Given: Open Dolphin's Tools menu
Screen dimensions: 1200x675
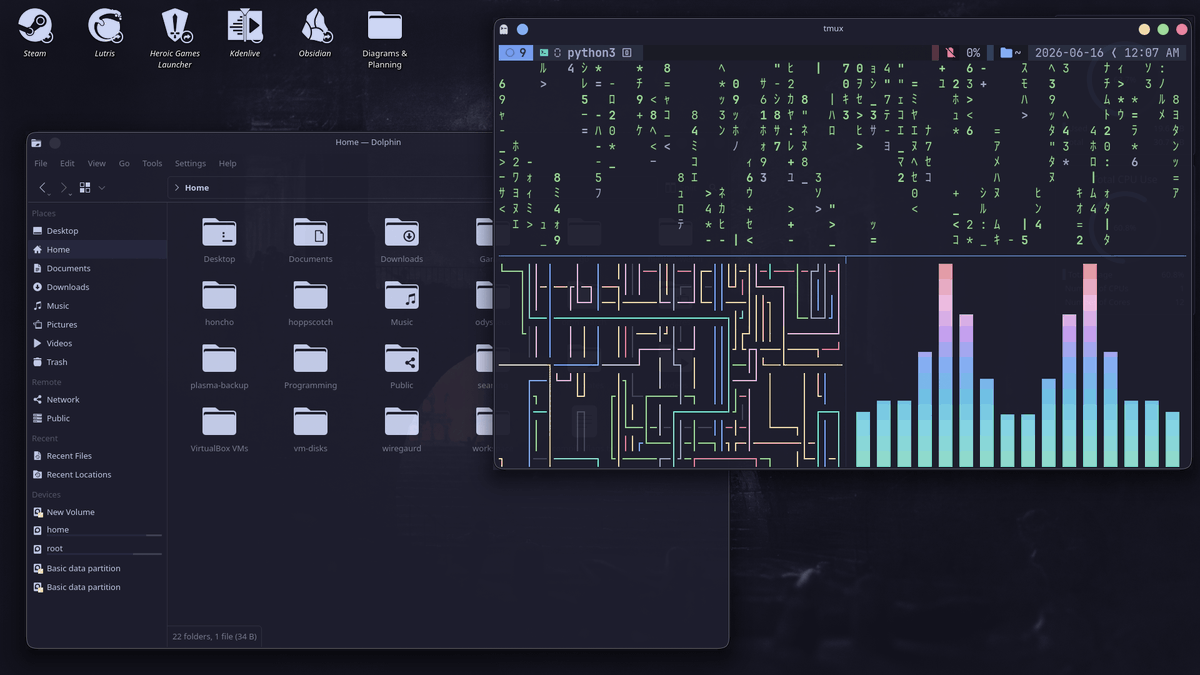Looking at the screenshot, I should coord(152,163).
